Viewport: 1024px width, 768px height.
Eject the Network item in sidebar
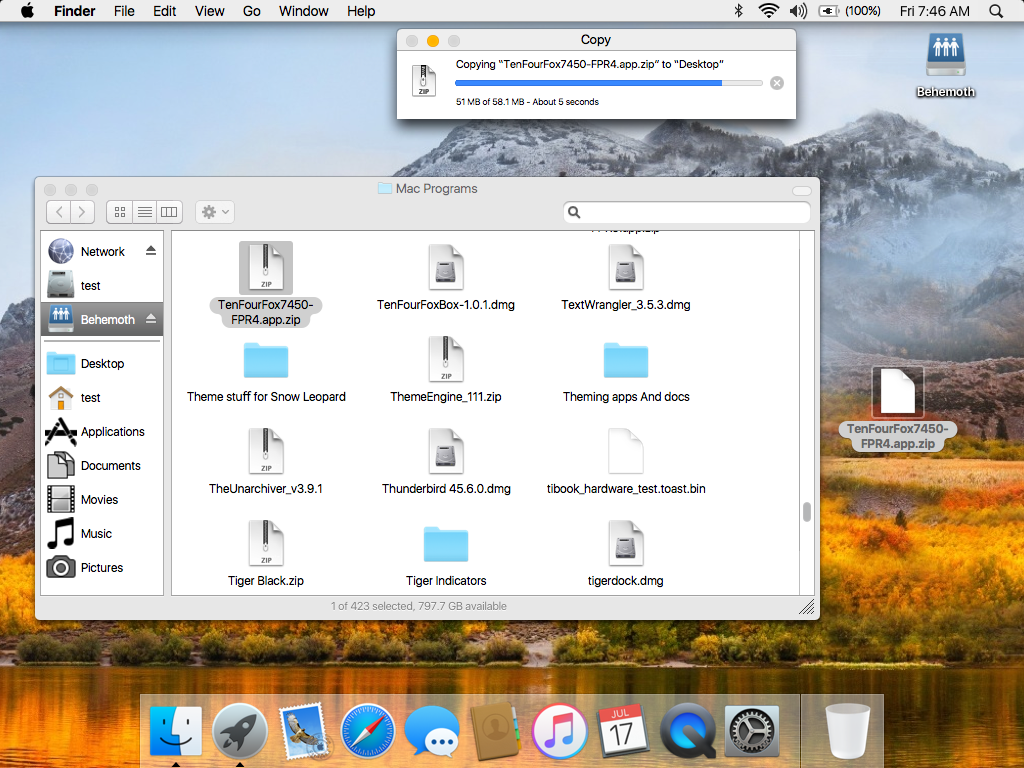coord(151,251)
